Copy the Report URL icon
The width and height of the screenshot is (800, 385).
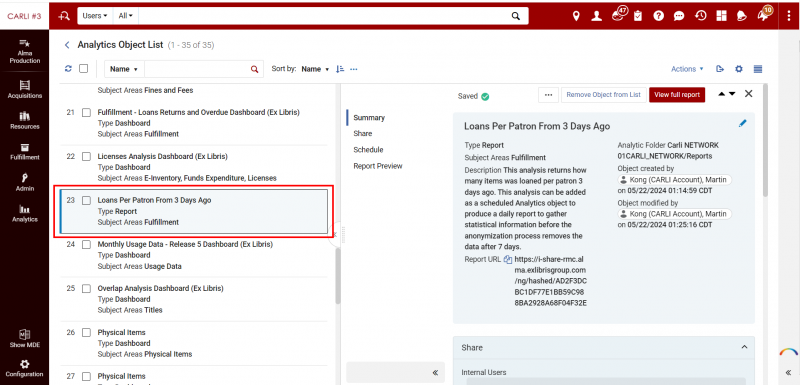pyautogui.click(x=508, y=259)
